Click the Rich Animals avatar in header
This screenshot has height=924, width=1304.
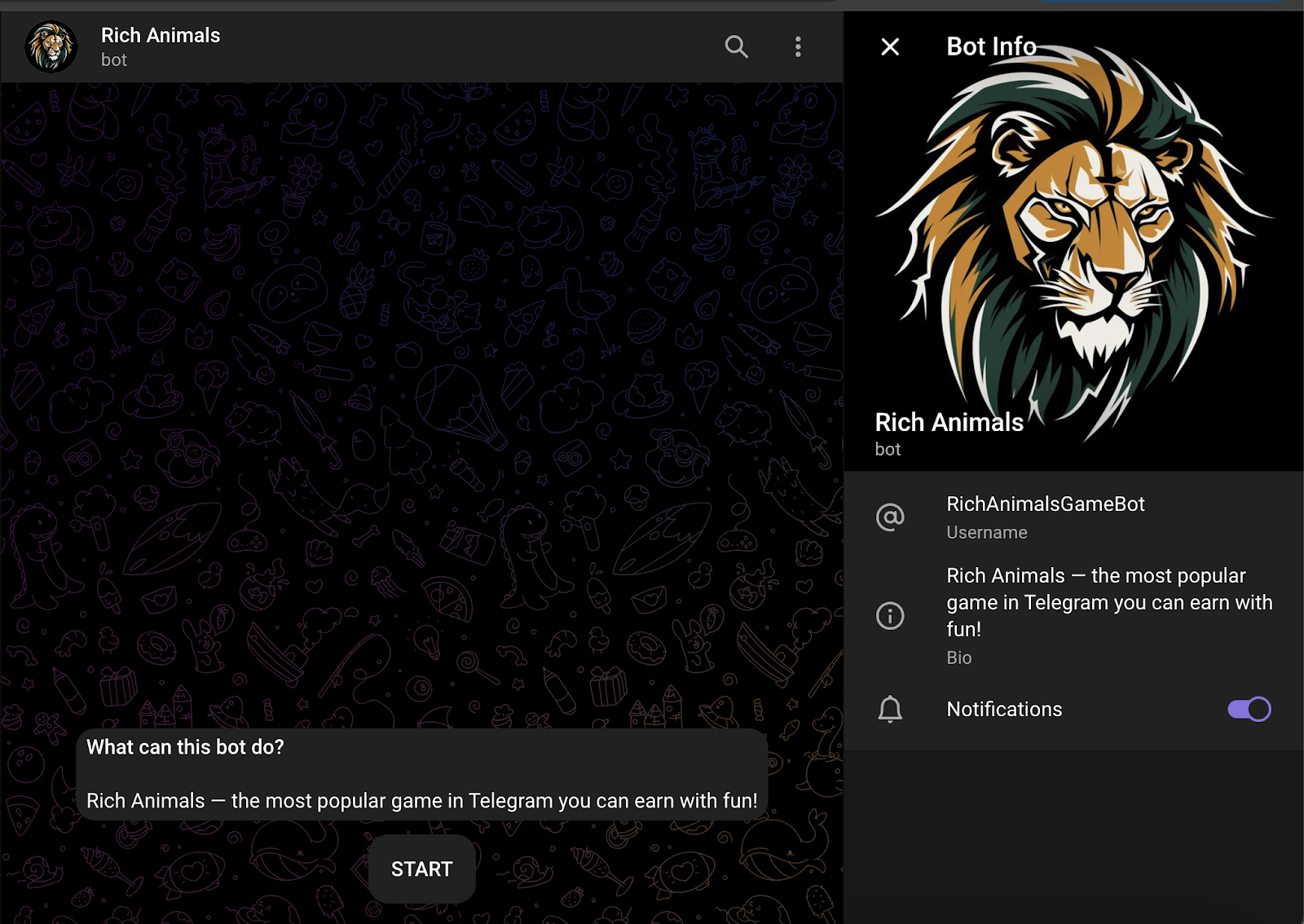point(51,46)
